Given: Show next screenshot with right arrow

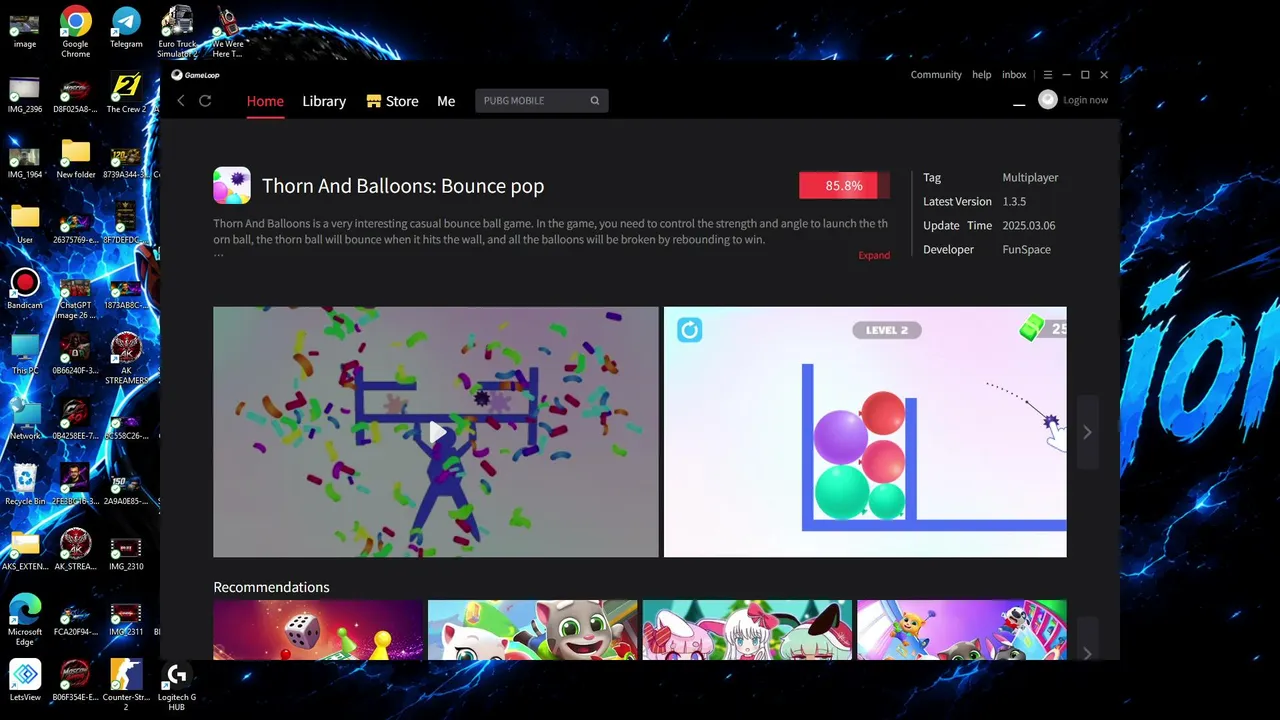Looking at the screenshot, I should [1087, 432].
